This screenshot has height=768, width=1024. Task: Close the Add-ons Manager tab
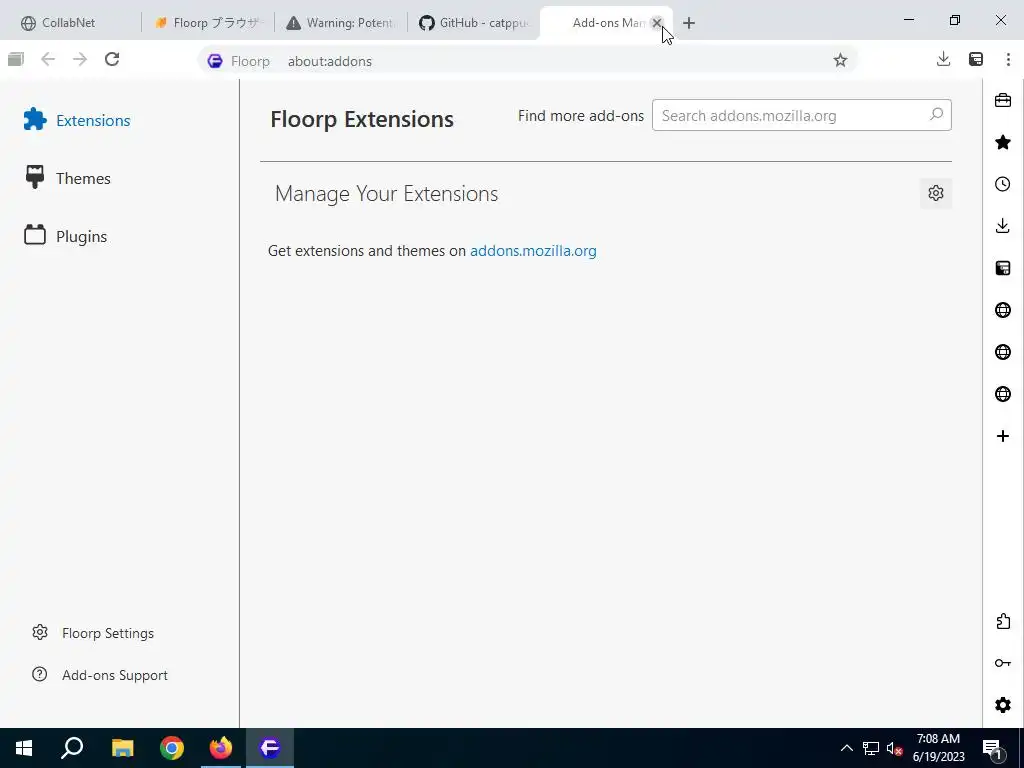click(657, 23)
